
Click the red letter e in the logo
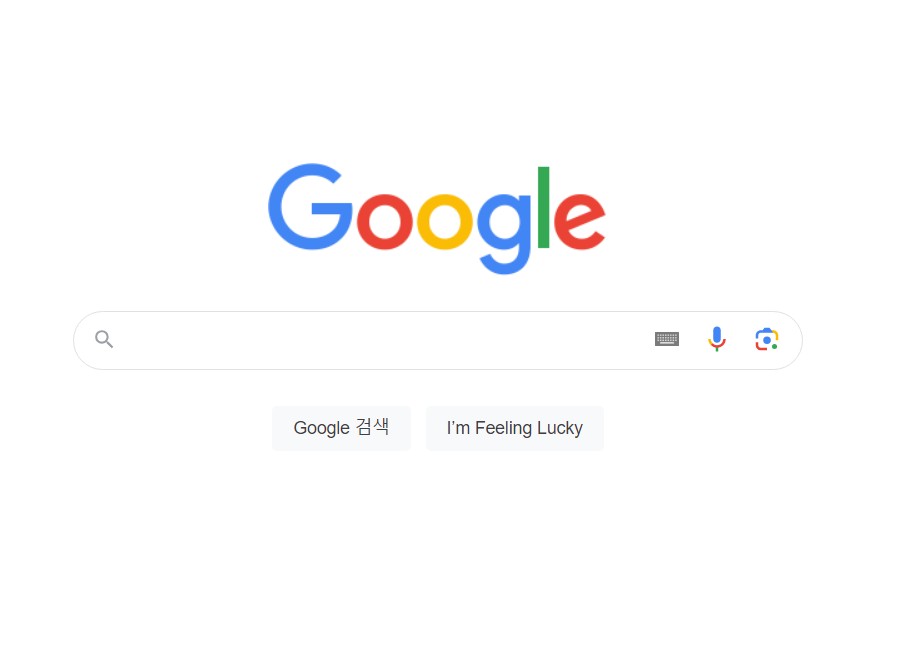pyautogui.click(x=580, y=221)
